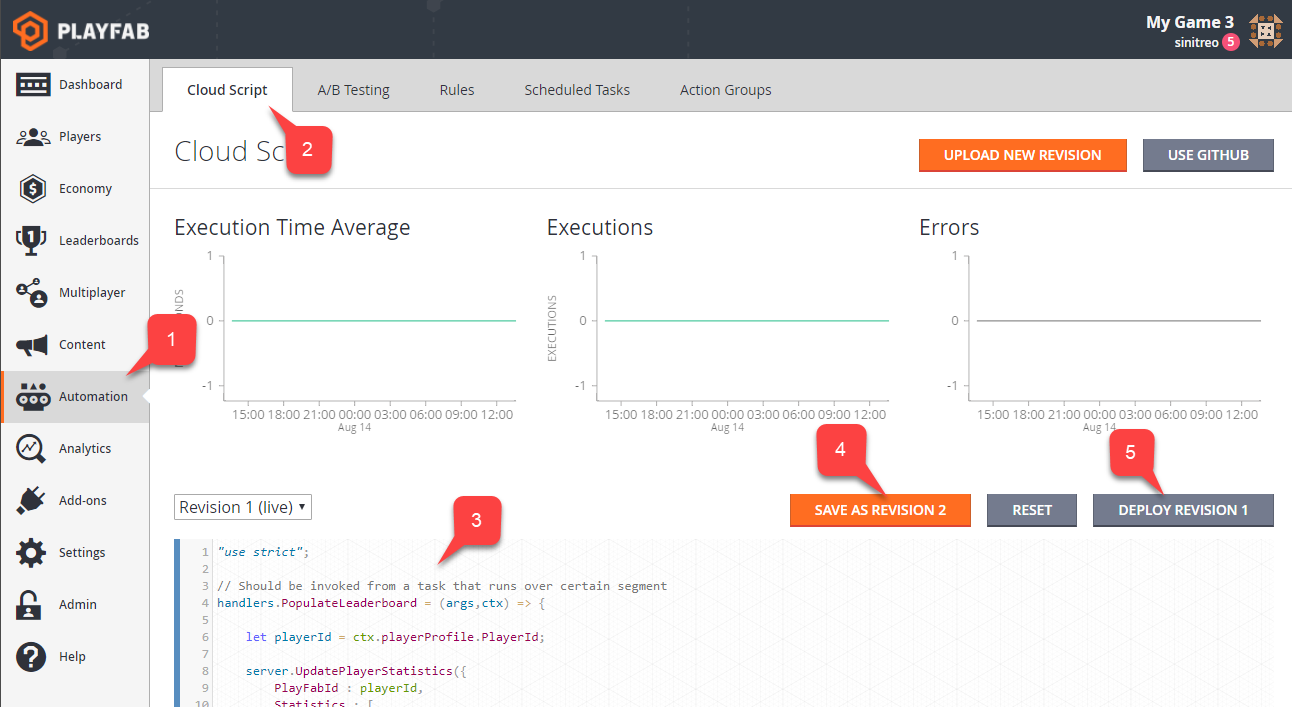Select the Content megaphone icon
This screenshot has height=707, width=1292.
tap(33, 344)
